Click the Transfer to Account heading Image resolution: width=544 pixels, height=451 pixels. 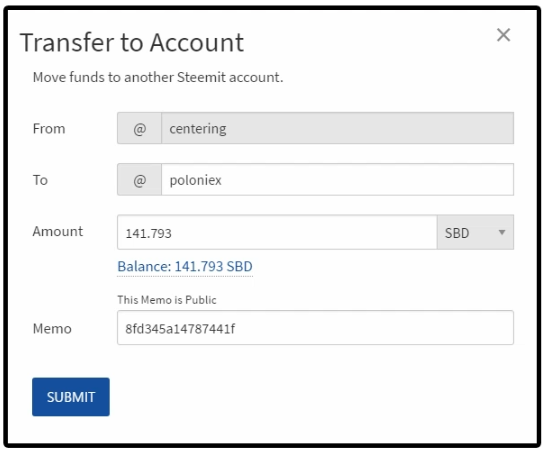point(132,43)
